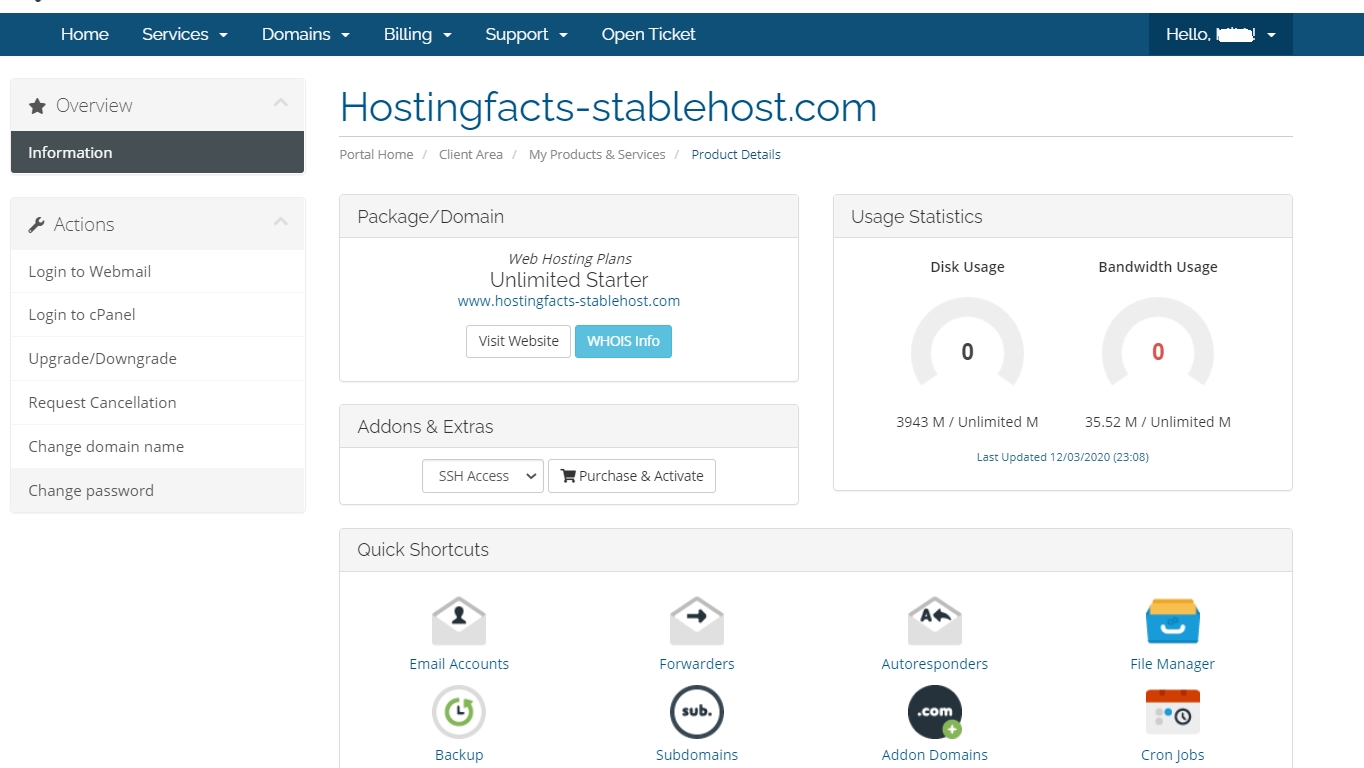Open the Email Accounts shortcut icon

(x=459, y=621)
